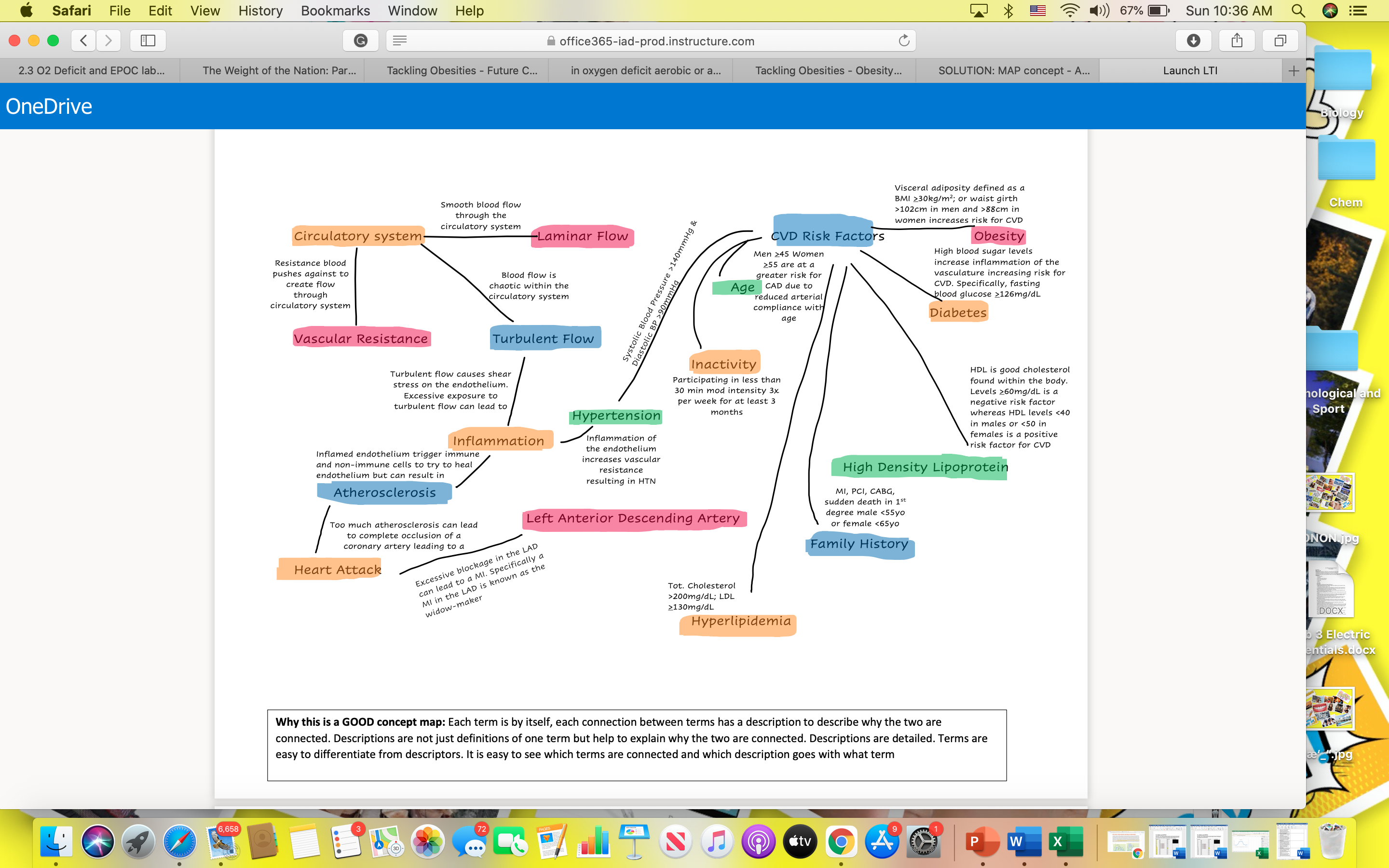Open Microsoft Word in the Dock
This screenshot has height=868, width=1389.
pyautogui.click(x=1024, y=841)
